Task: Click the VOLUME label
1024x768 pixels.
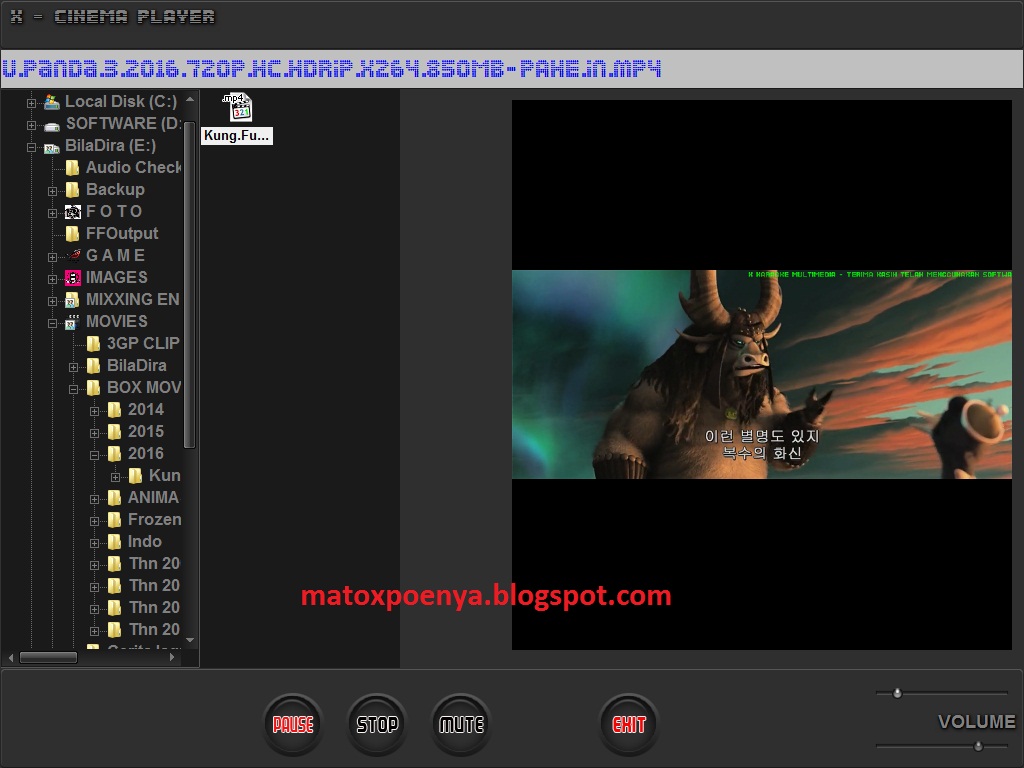Action: pos(976,722)
